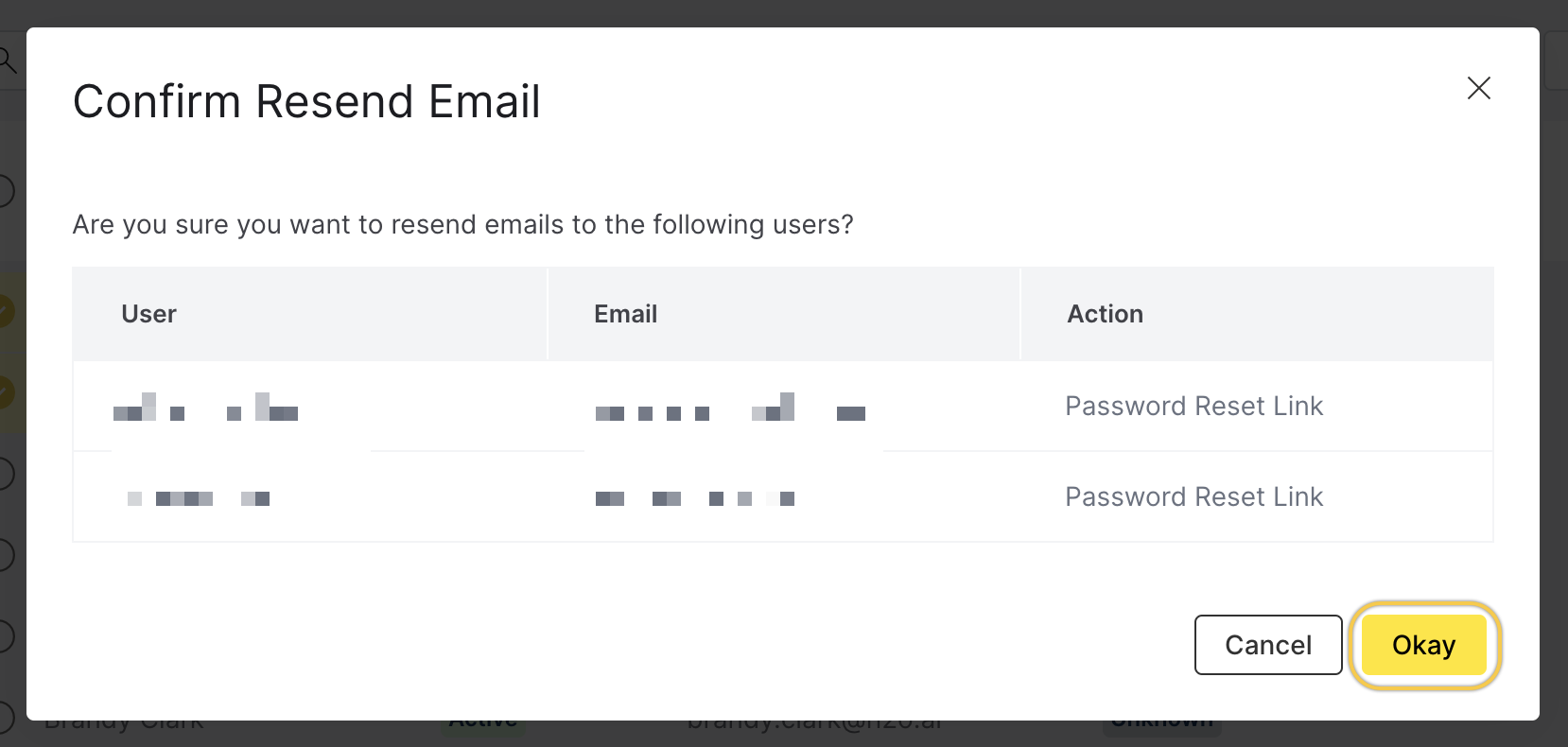This screenshot has width=1568, height=747.
Task: Click the resend confirmation question text
Action: point(462,224)
